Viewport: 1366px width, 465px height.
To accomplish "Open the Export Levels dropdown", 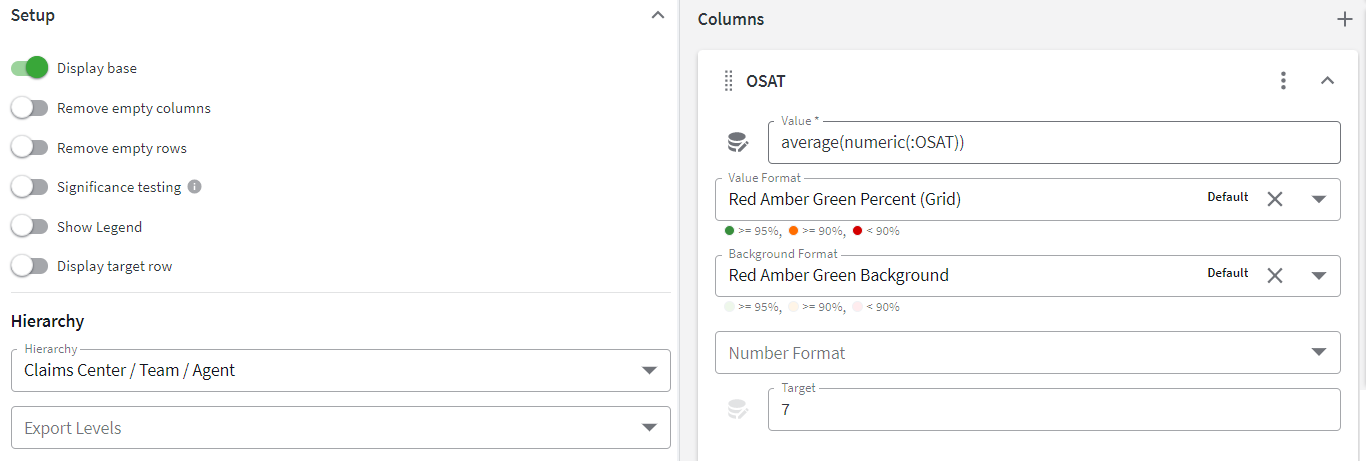I will 341,428.
